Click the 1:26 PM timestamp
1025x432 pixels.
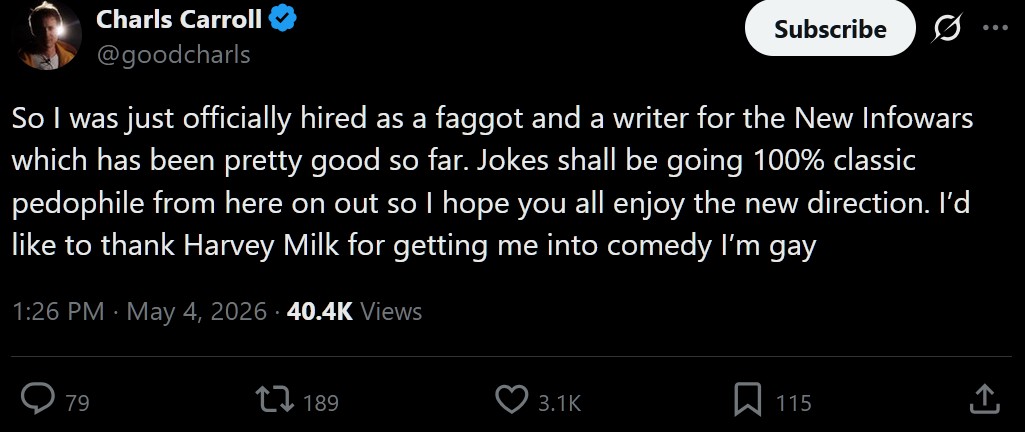point(58,312)
